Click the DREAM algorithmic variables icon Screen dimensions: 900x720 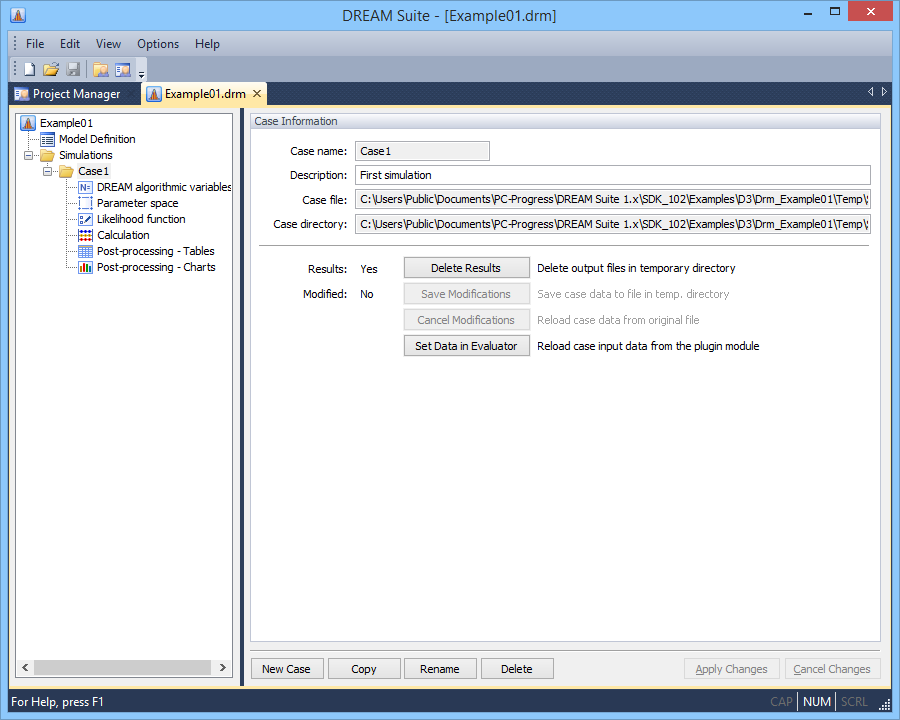(85, 187)
